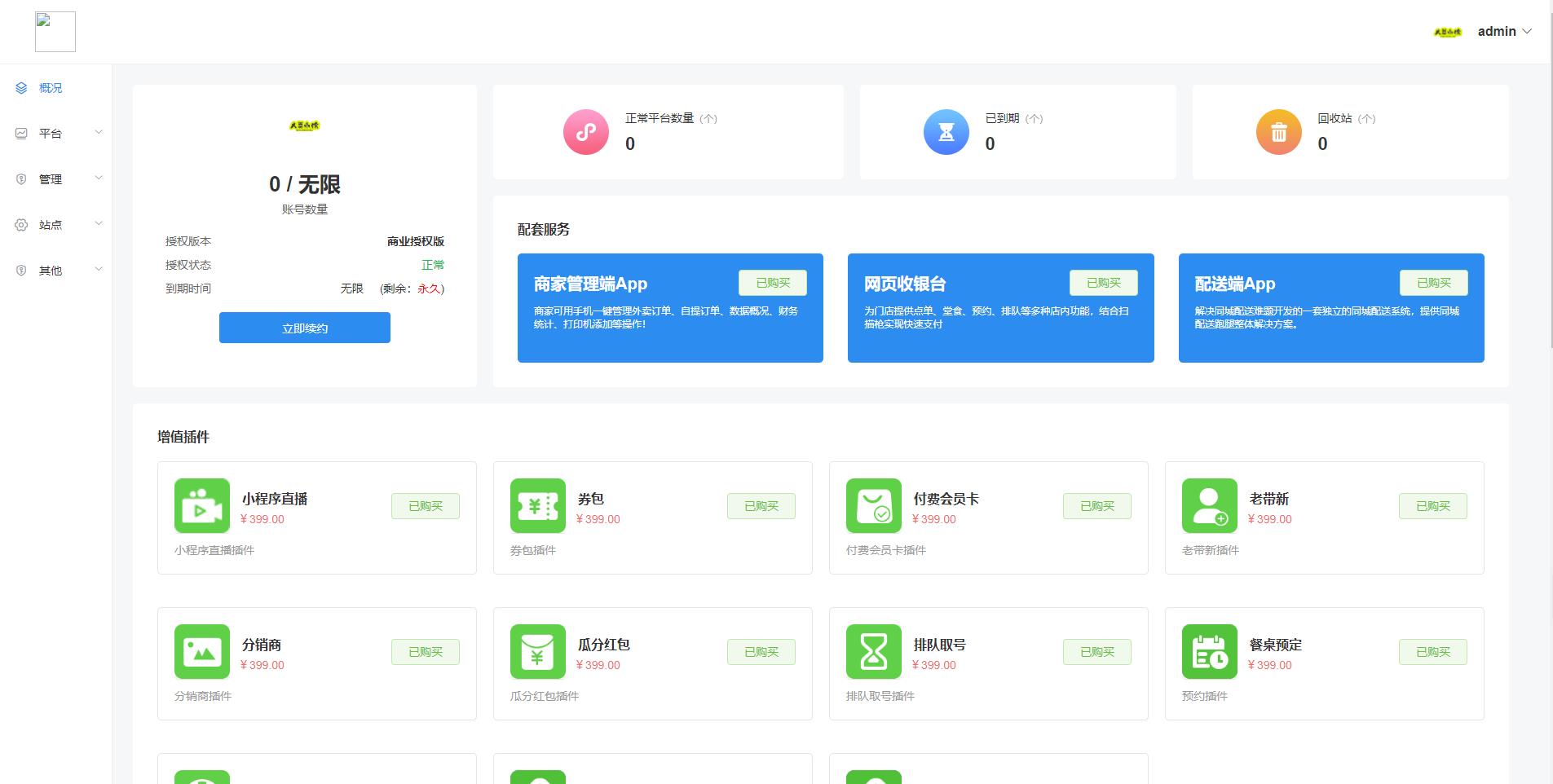The width and height of the screenshot is (1553, 784).
Task: Click the 小程序直播 video camera icon
Action: 202,506
